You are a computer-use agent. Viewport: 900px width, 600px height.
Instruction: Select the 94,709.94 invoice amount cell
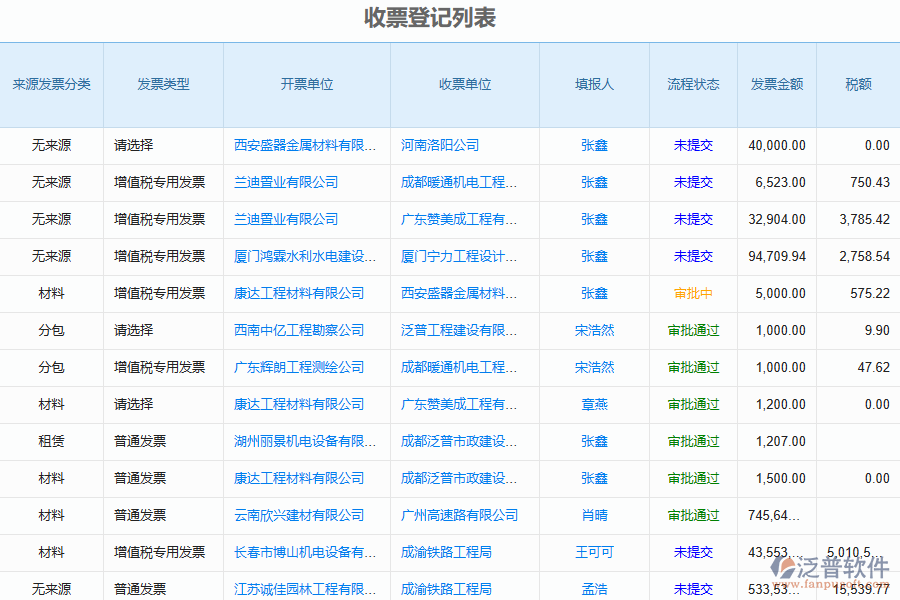coord(776,256)
